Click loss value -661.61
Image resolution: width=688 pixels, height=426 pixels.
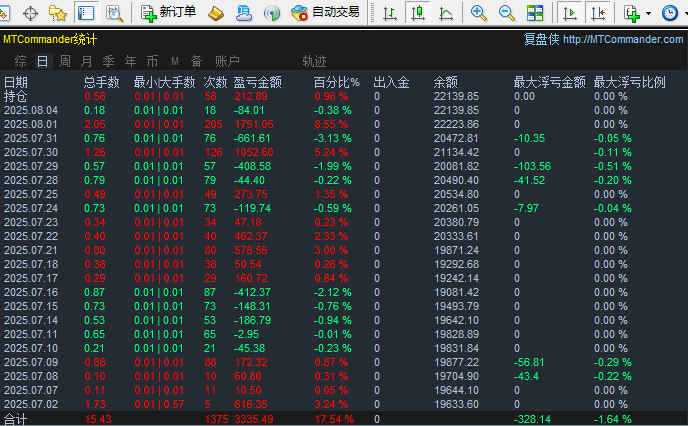[252, 138]
